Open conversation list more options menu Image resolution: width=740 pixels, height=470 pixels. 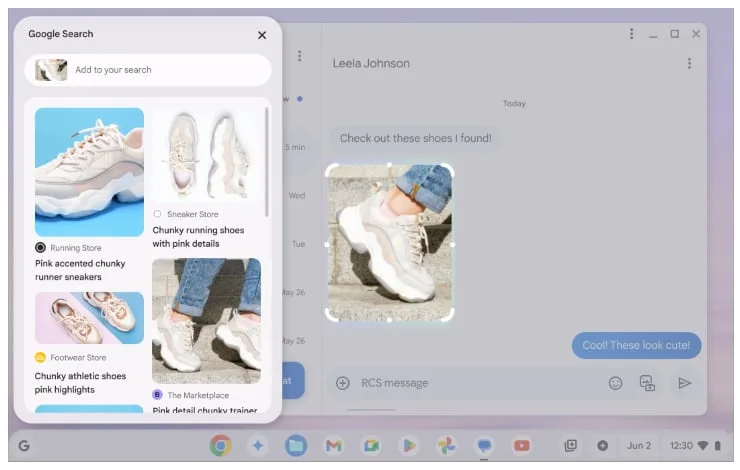click(x=300, y=56)
